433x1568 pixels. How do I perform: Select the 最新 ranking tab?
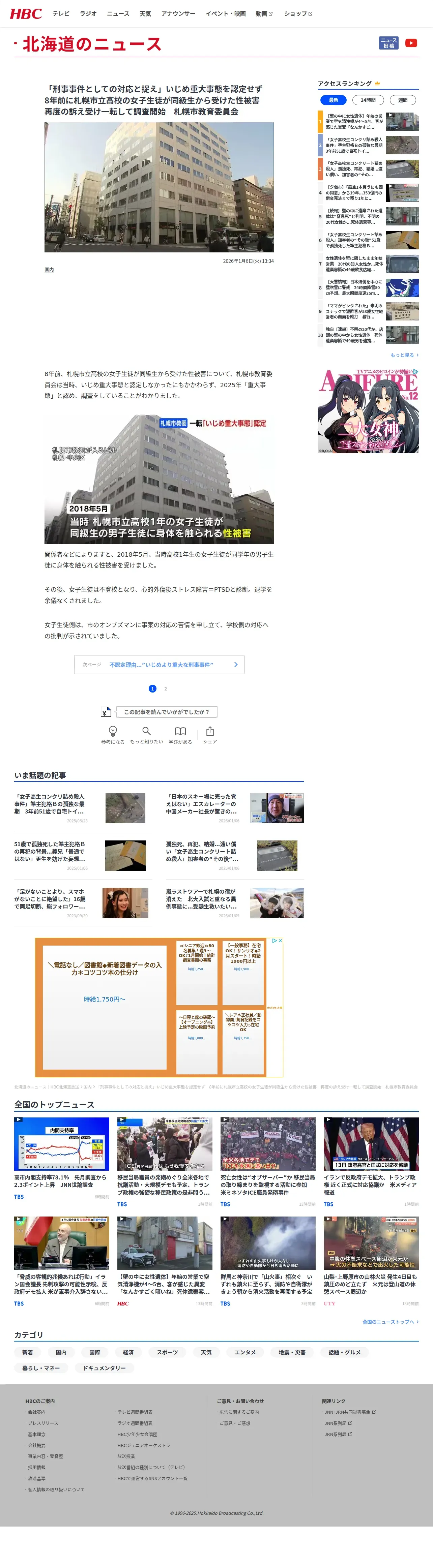click(x=333, y=100)
